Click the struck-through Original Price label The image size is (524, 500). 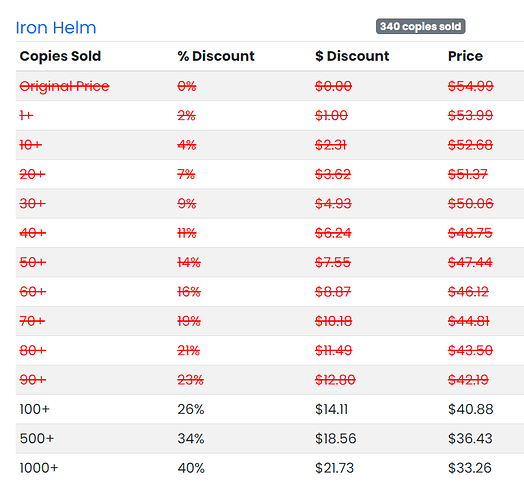point(64,86)
